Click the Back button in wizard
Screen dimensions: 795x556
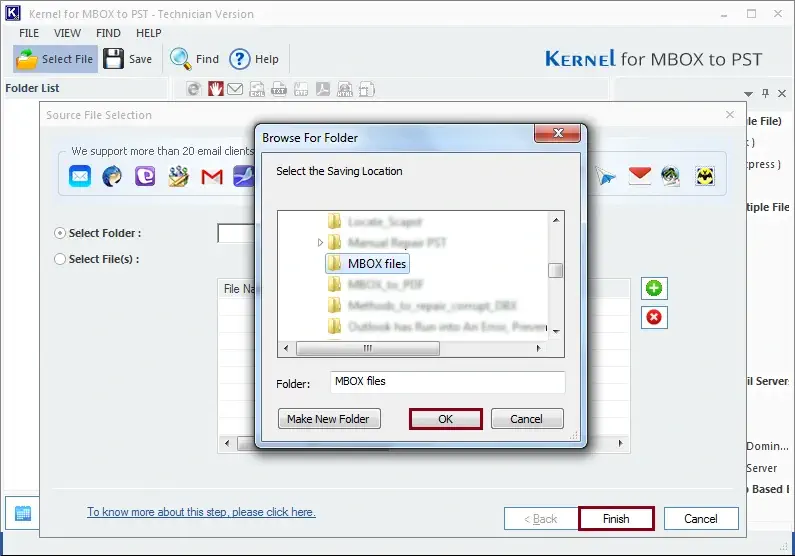541,518
